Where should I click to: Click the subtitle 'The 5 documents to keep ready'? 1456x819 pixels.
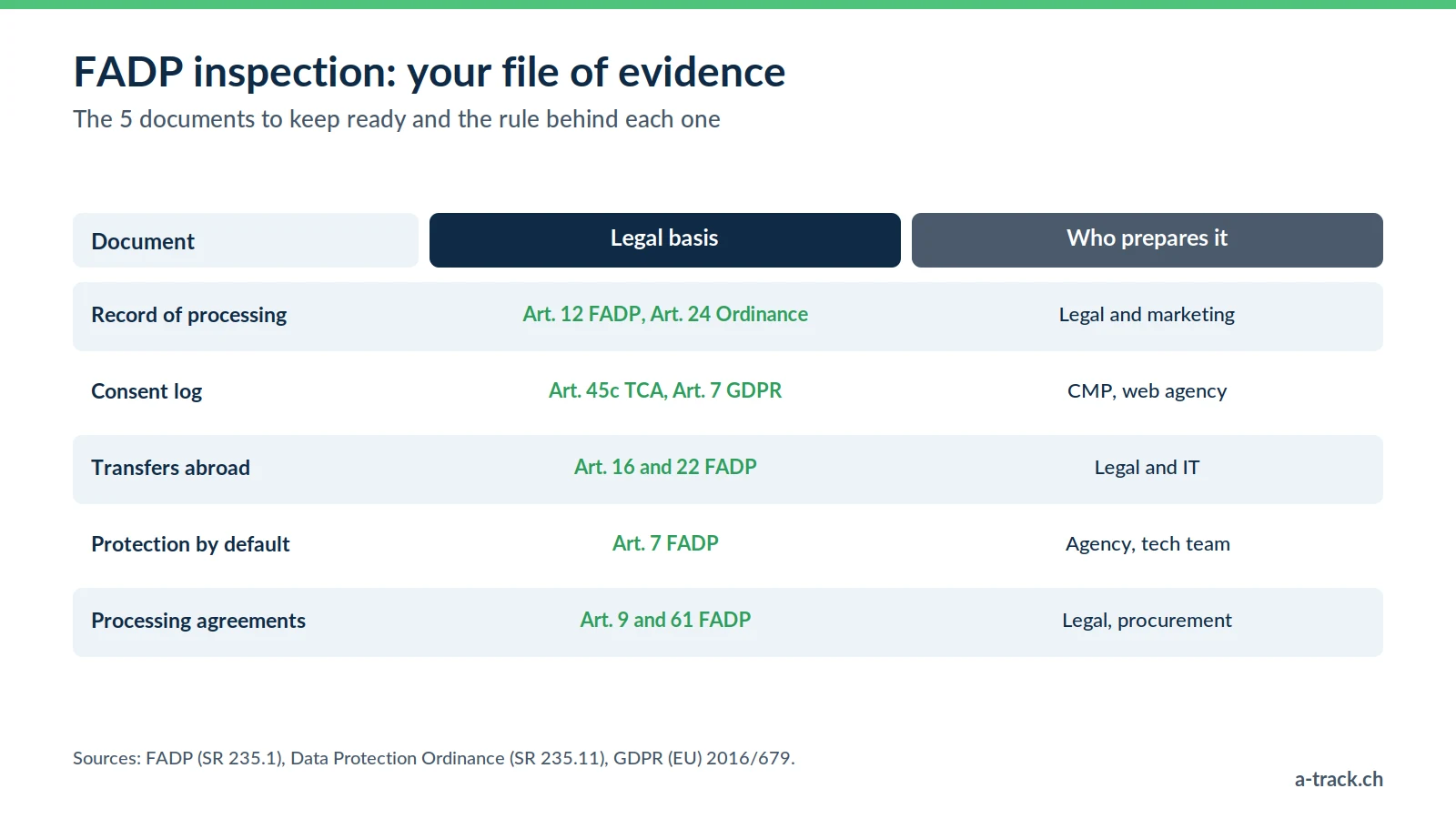[397, 119]
